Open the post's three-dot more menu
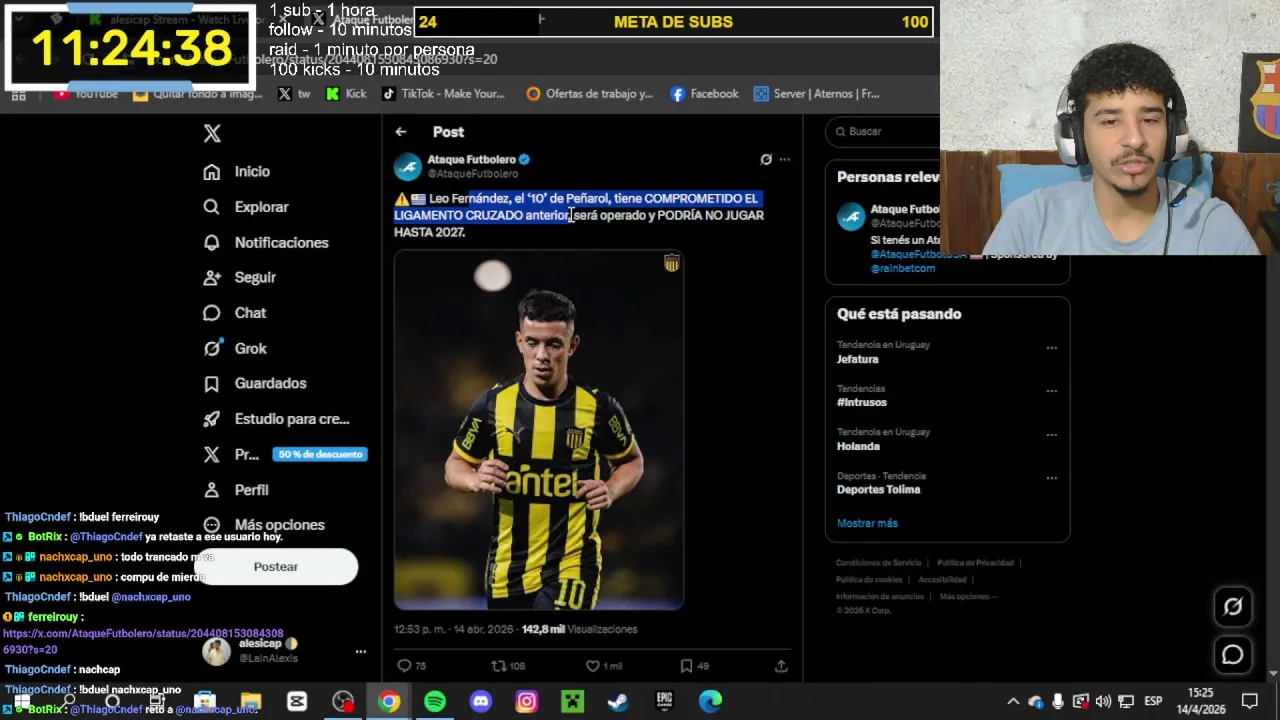Image resolution: width=1280 pixels, height=720 pixels. click(x=785, y=159)
